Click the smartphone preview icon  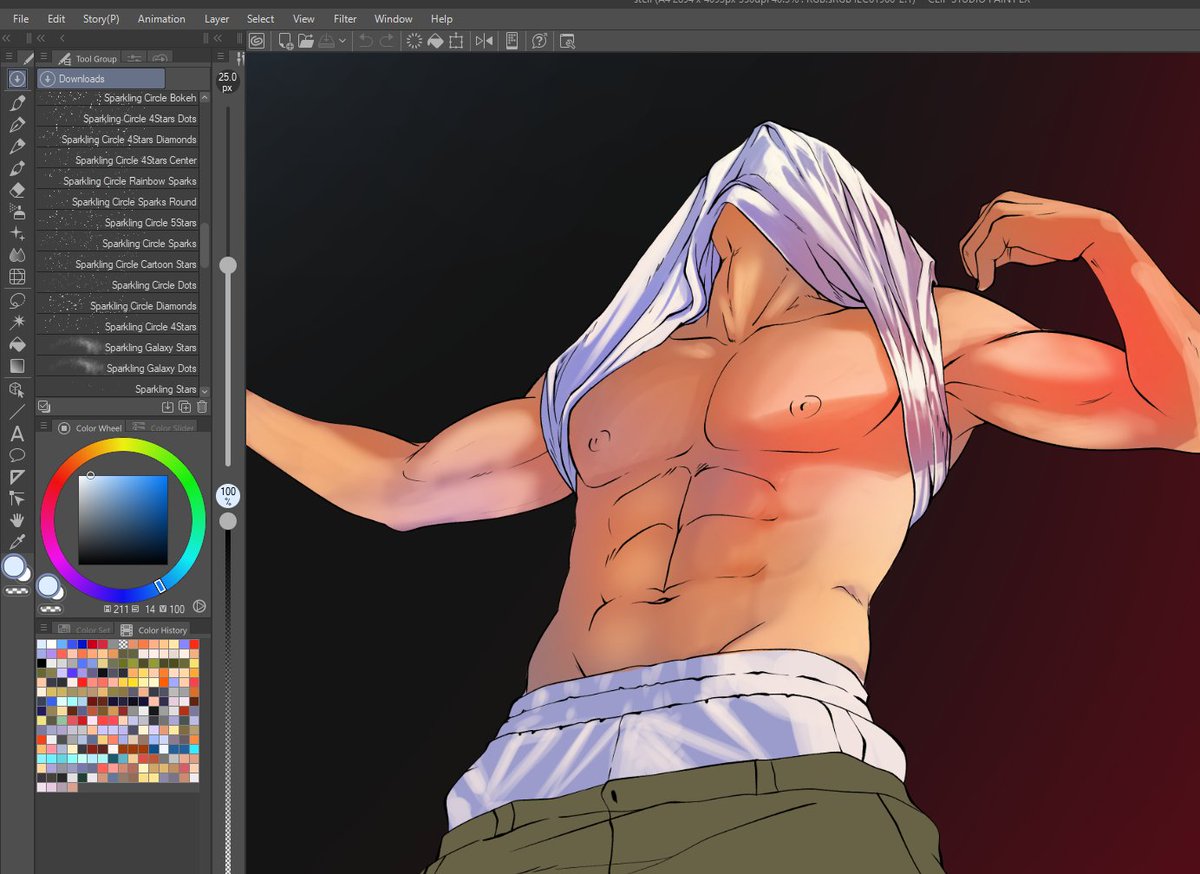[512, 41]
